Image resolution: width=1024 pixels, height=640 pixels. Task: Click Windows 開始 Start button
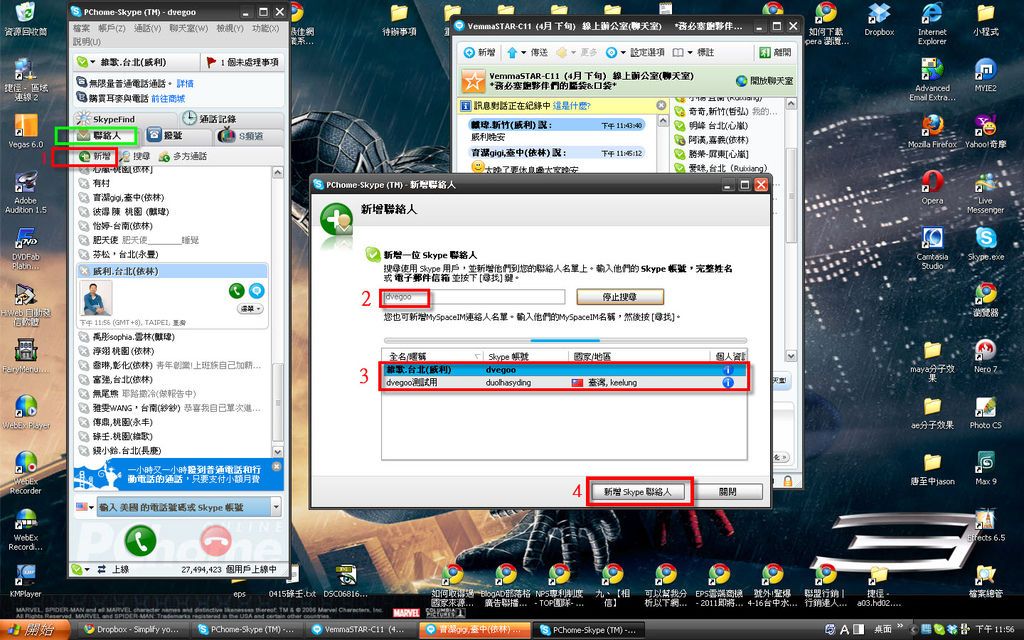(x=34, y=630)
